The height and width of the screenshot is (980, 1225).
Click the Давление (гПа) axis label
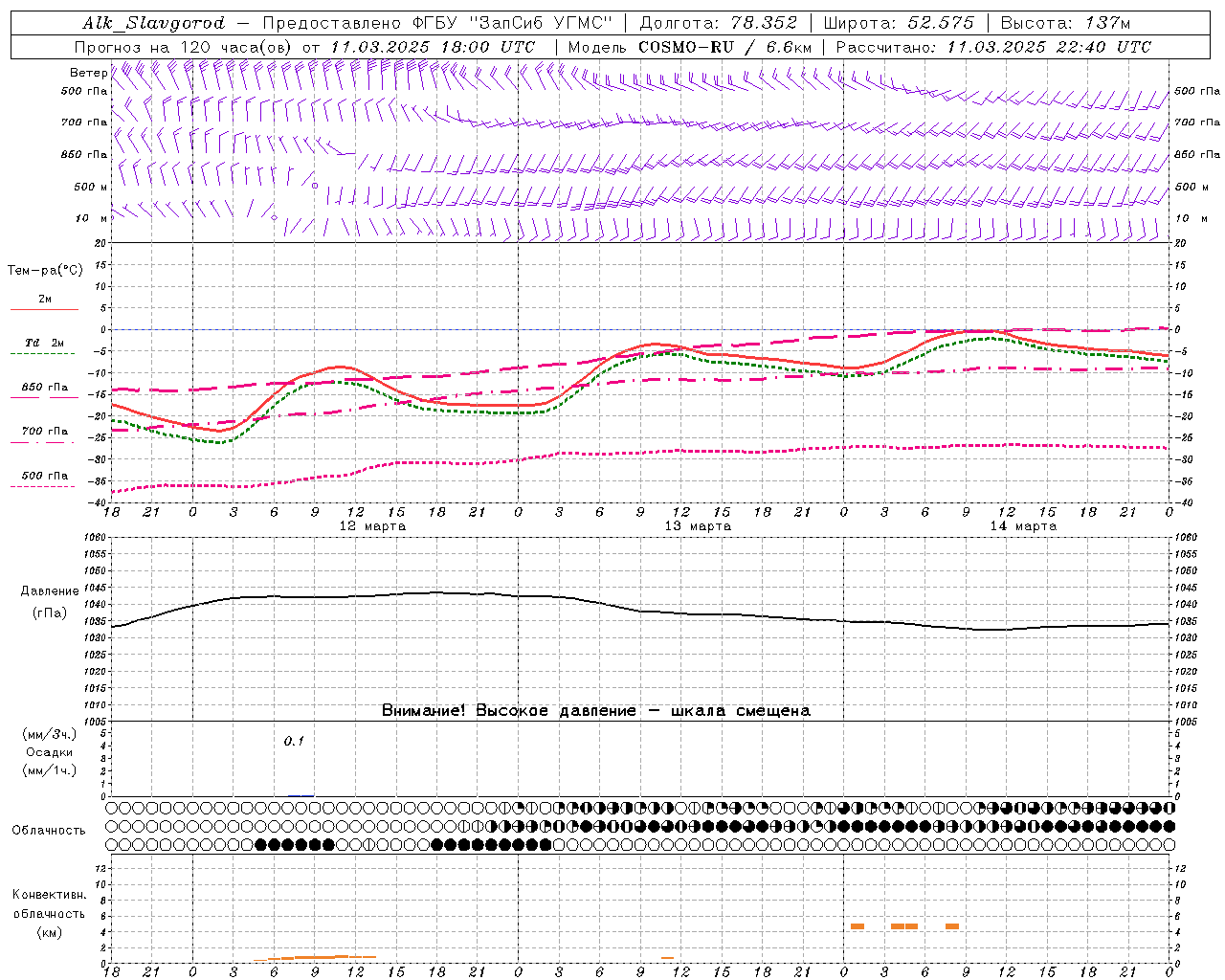pyautogui.click(x=50, y=602)
